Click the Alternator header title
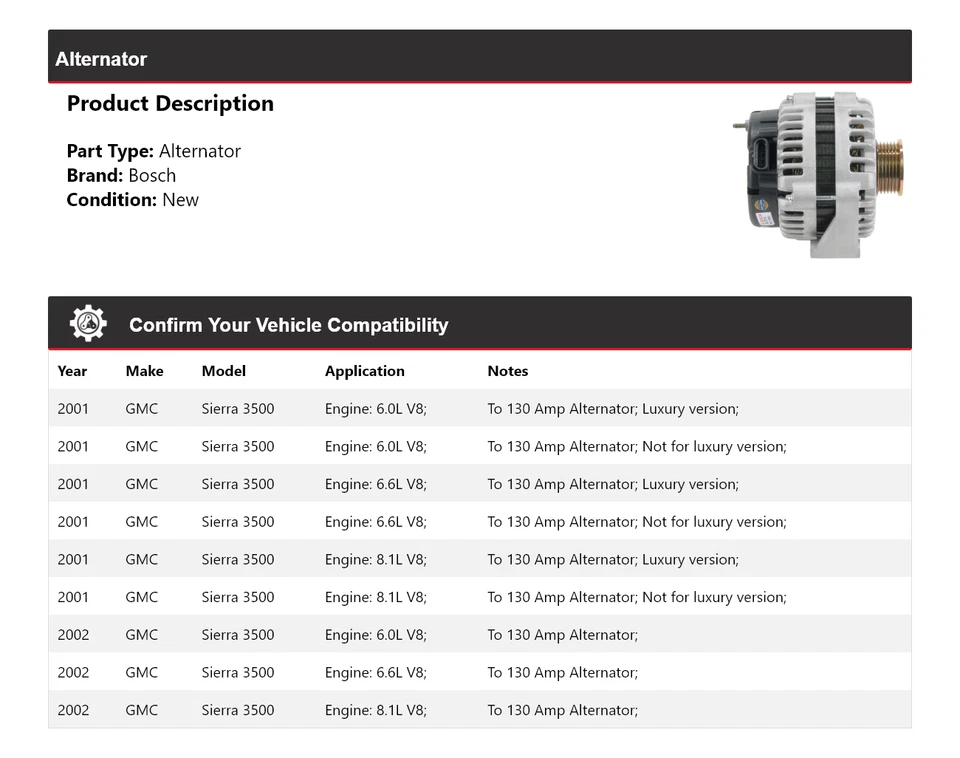This screenshot has width=960, height=758. point(101,59)
